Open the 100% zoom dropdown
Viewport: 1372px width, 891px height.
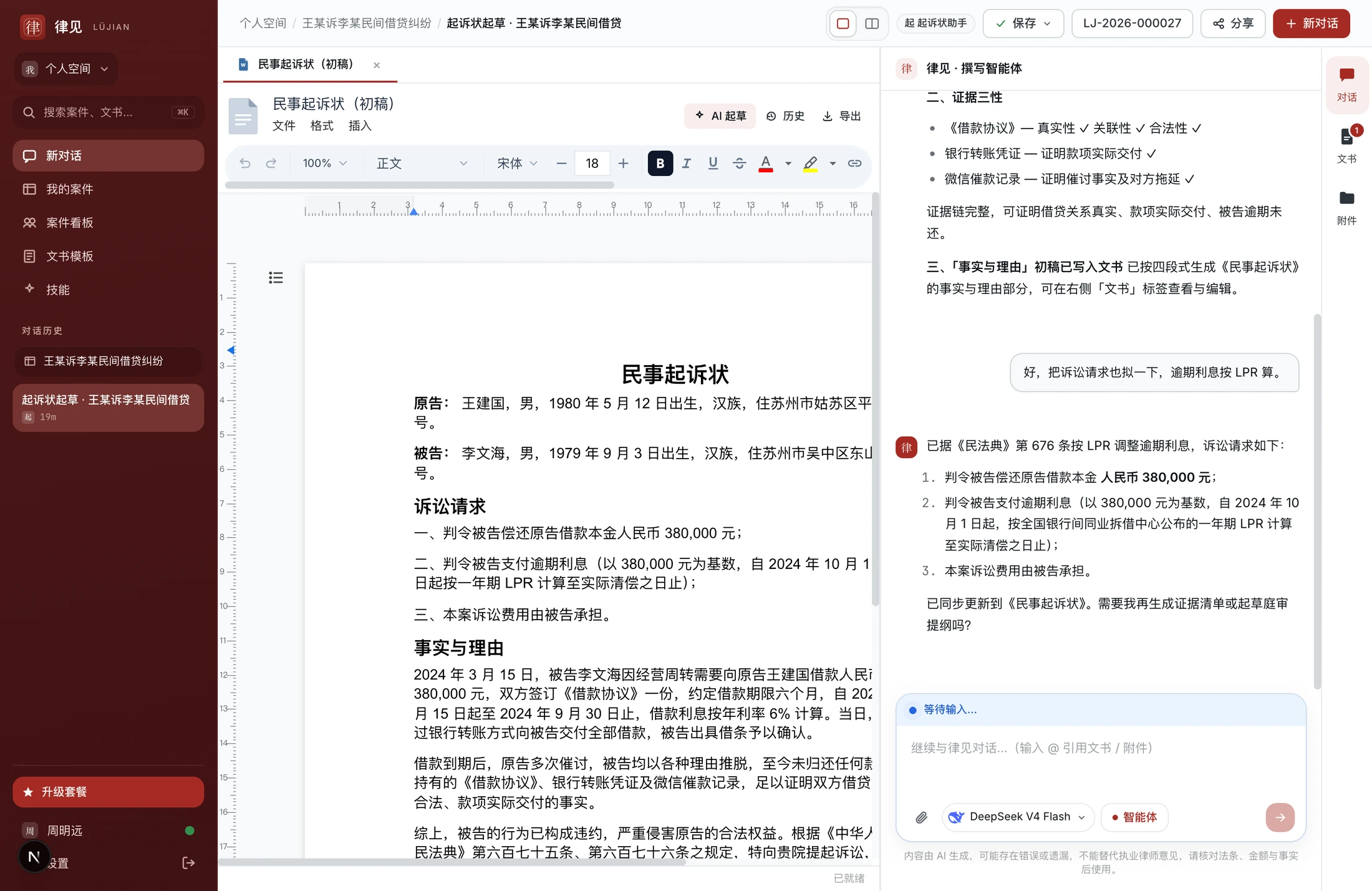(324, 163)
